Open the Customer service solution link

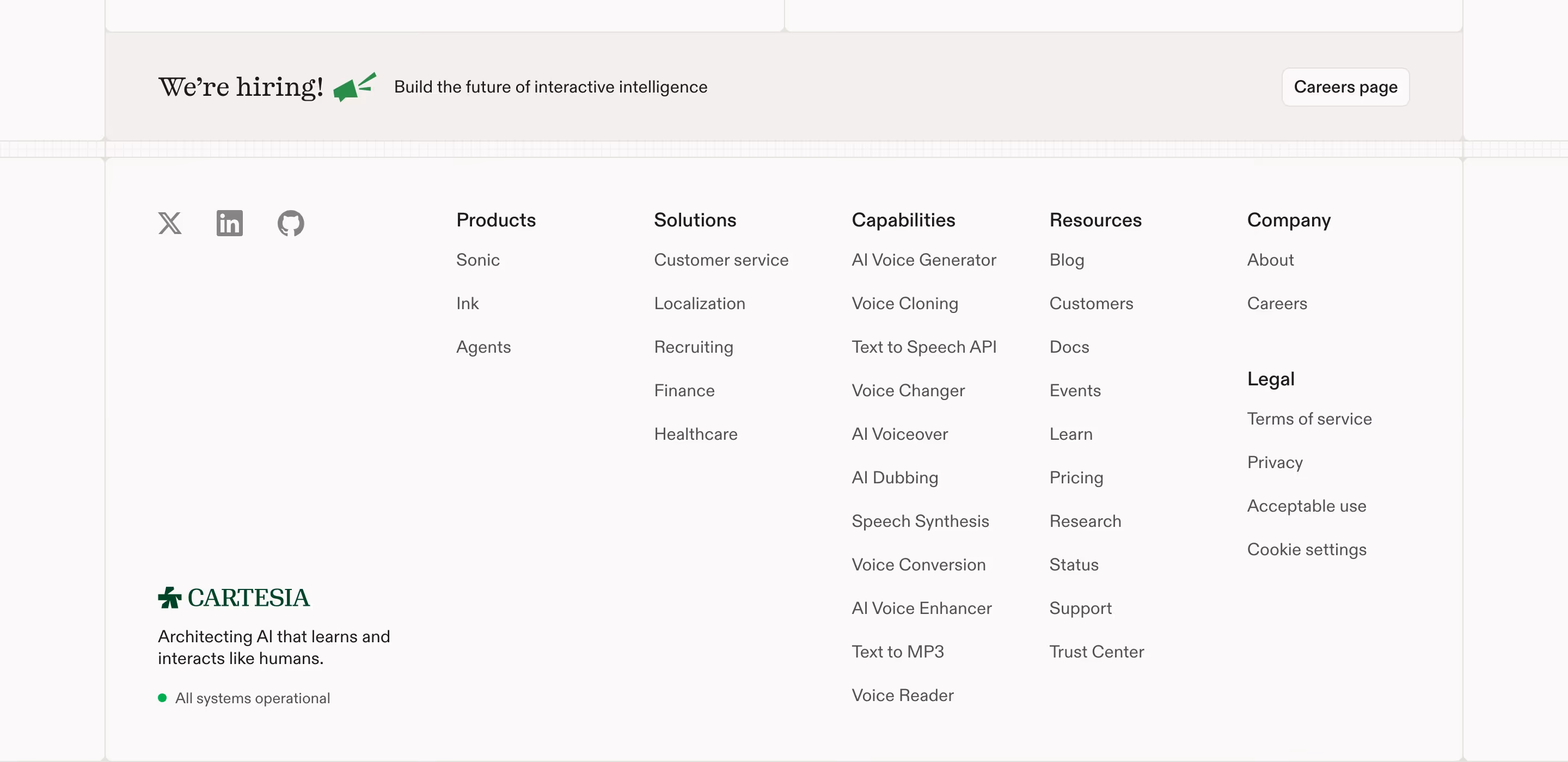[721, 260]
